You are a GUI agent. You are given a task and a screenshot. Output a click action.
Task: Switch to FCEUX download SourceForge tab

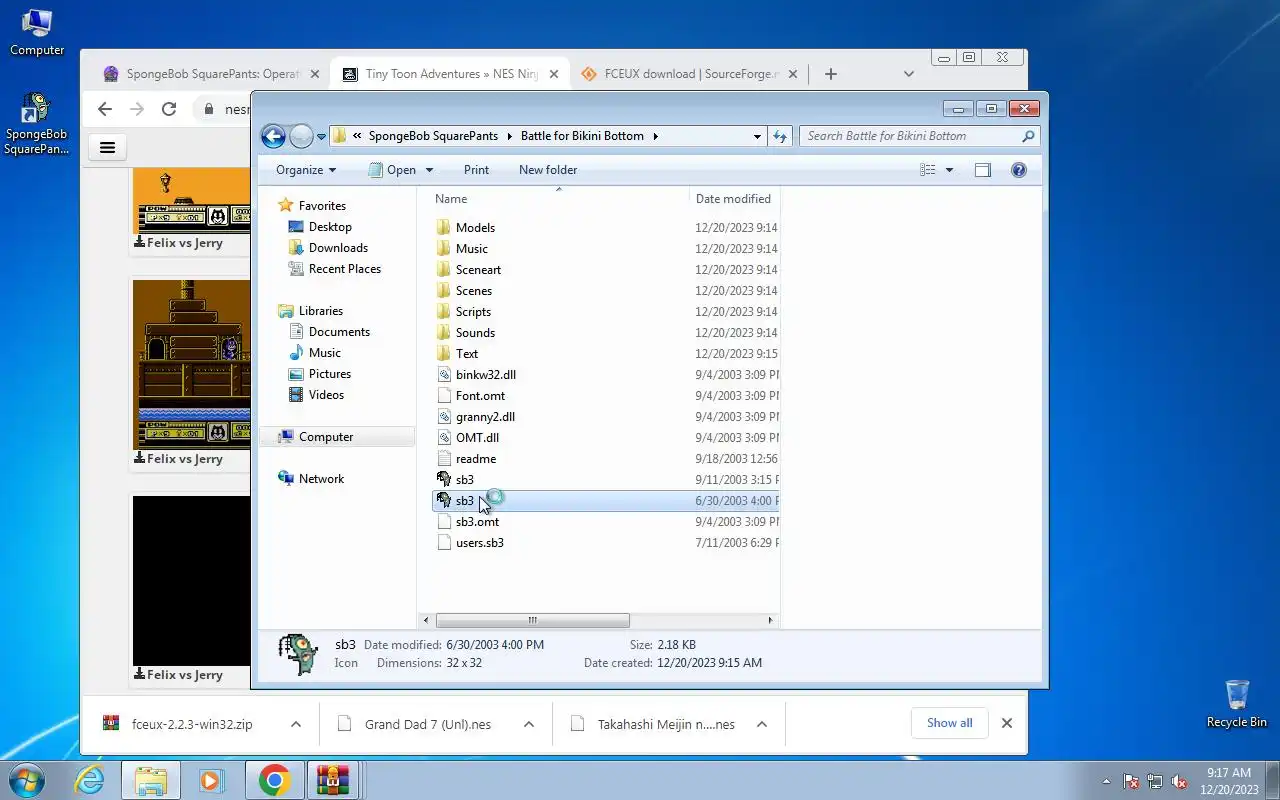click(690, 74)
